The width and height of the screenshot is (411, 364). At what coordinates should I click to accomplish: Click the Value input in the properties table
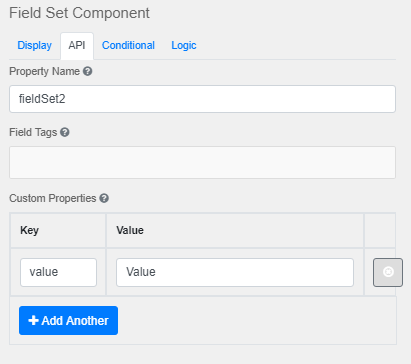tap(235, 272)
